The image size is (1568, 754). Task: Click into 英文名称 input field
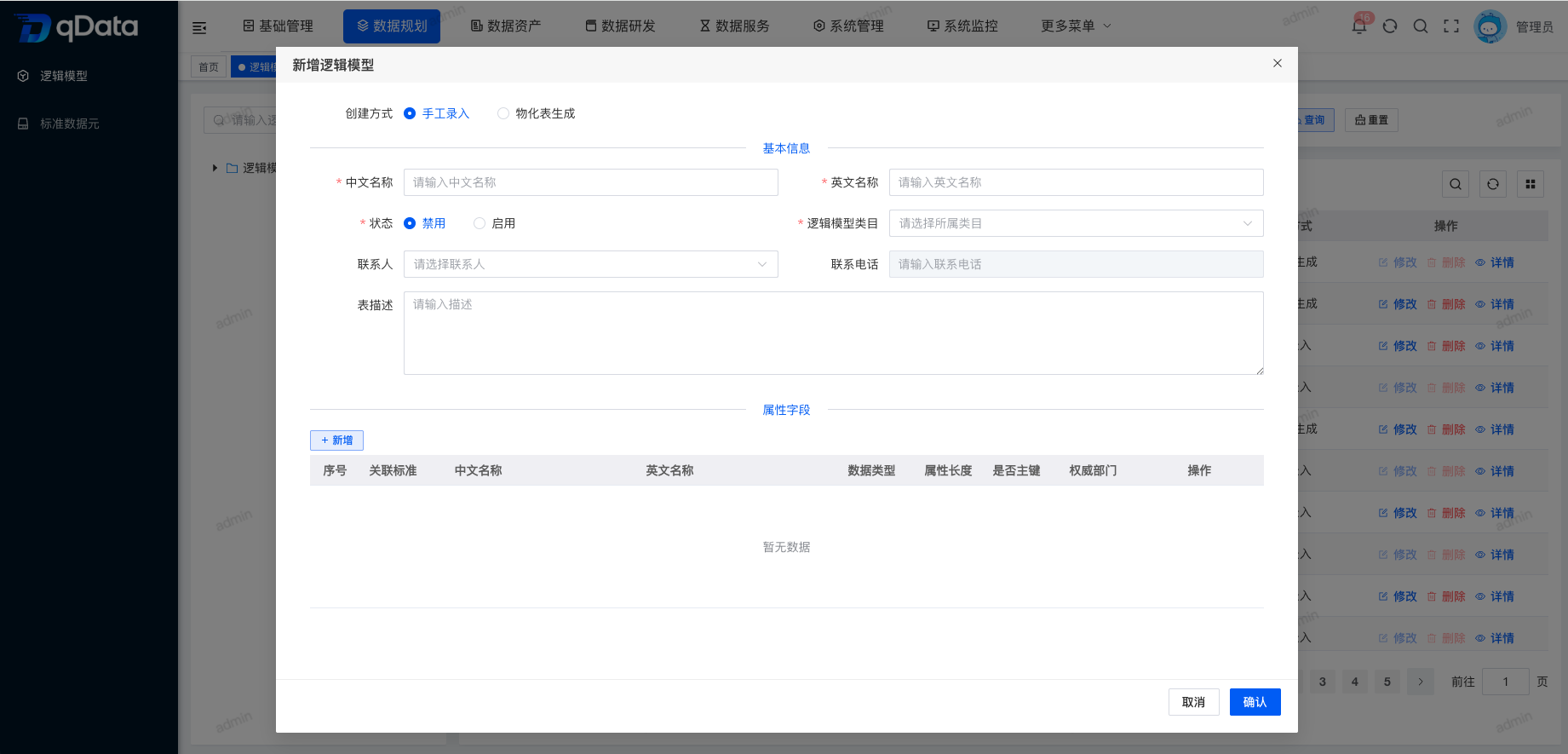[x=1076, y=182]
